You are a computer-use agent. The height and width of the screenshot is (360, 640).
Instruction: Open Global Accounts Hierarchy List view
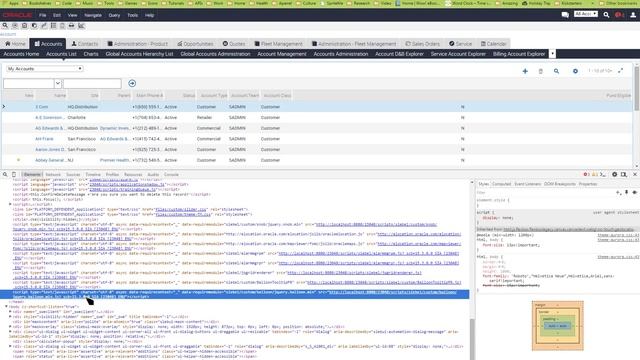point(139,54)
